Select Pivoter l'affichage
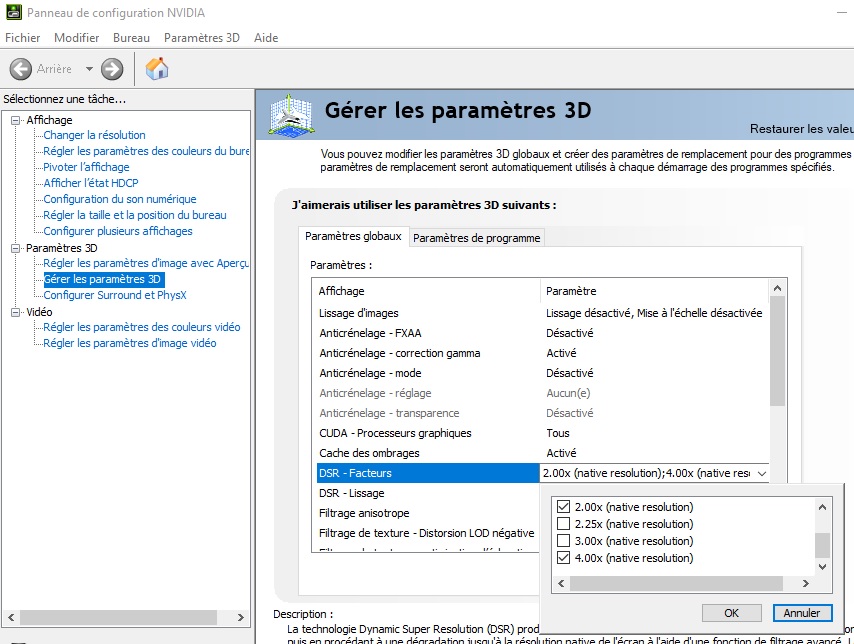The width and height of the screenshot is (854, 644). tap(86, 167)
